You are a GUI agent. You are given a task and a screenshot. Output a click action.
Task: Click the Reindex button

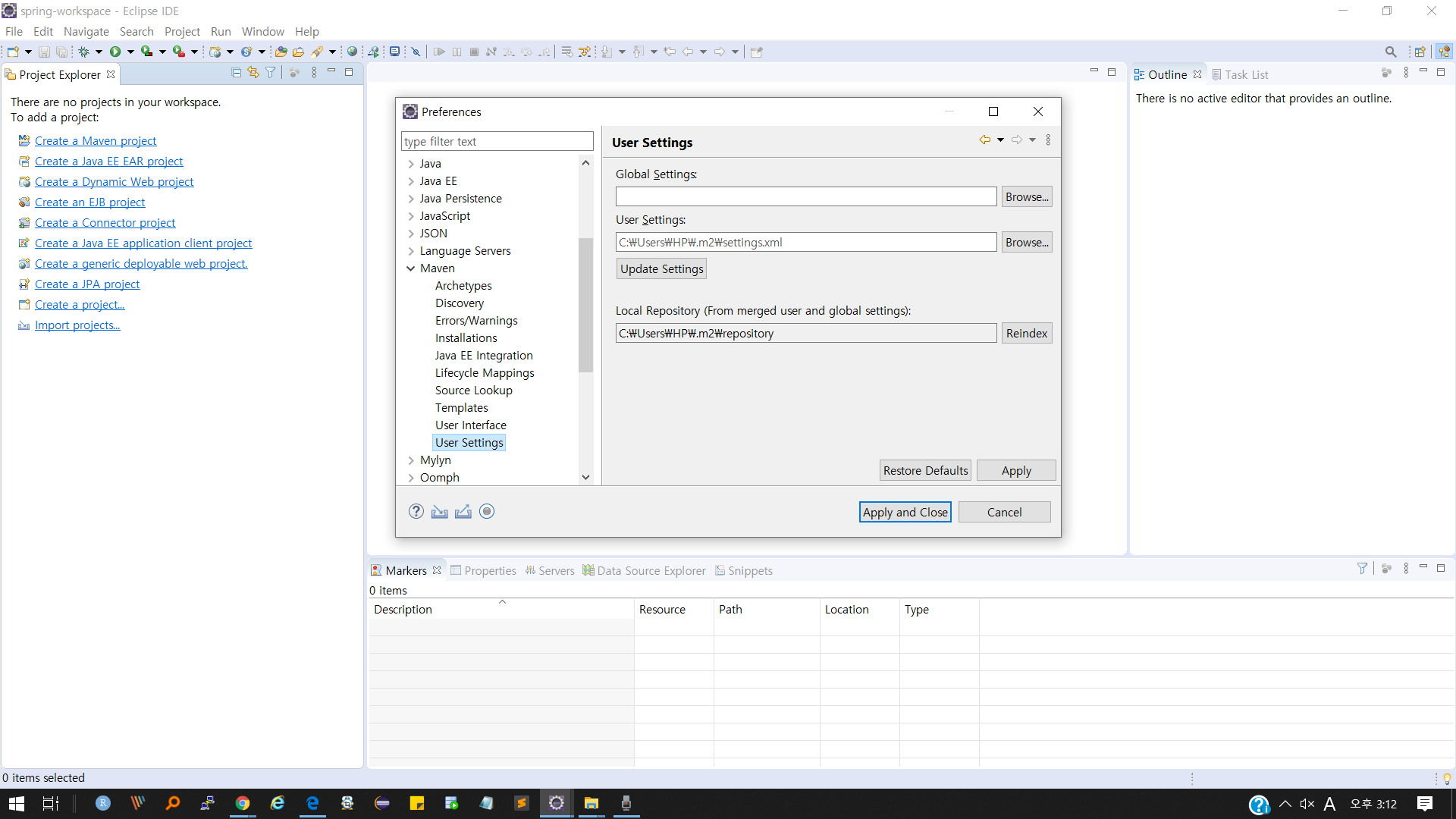pyautogui.click(x=1027, y=333)
